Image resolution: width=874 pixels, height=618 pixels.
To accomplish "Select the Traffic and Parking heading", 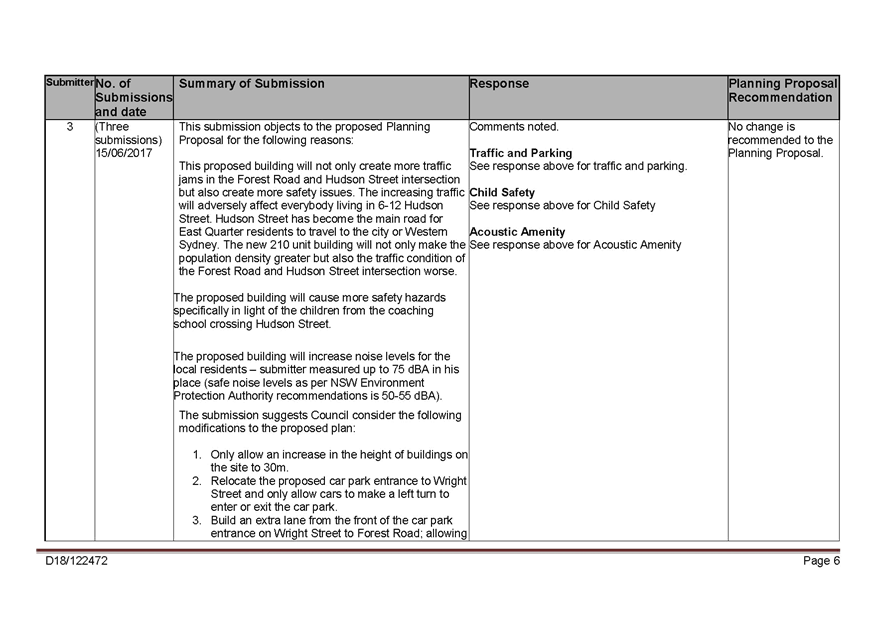I will pos(520,153).
